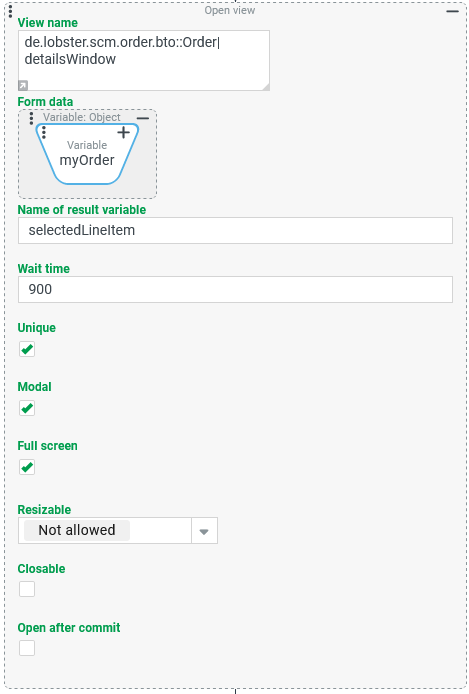Open the View name expand-editor arrow icon

pos(23,85)
